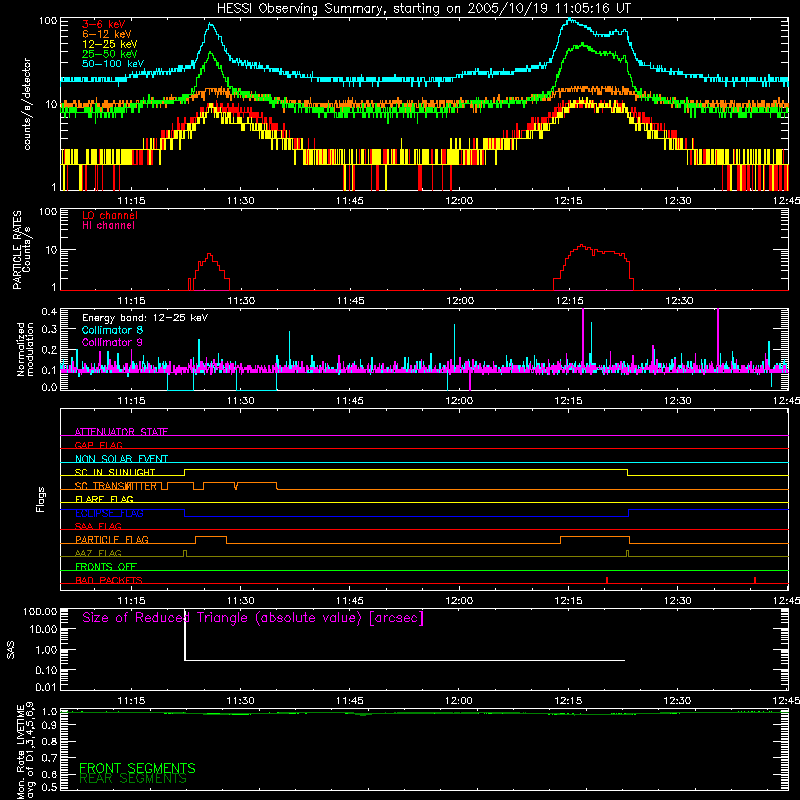Click the SAS axis label

pyautogui.click(x=11, y=650)
